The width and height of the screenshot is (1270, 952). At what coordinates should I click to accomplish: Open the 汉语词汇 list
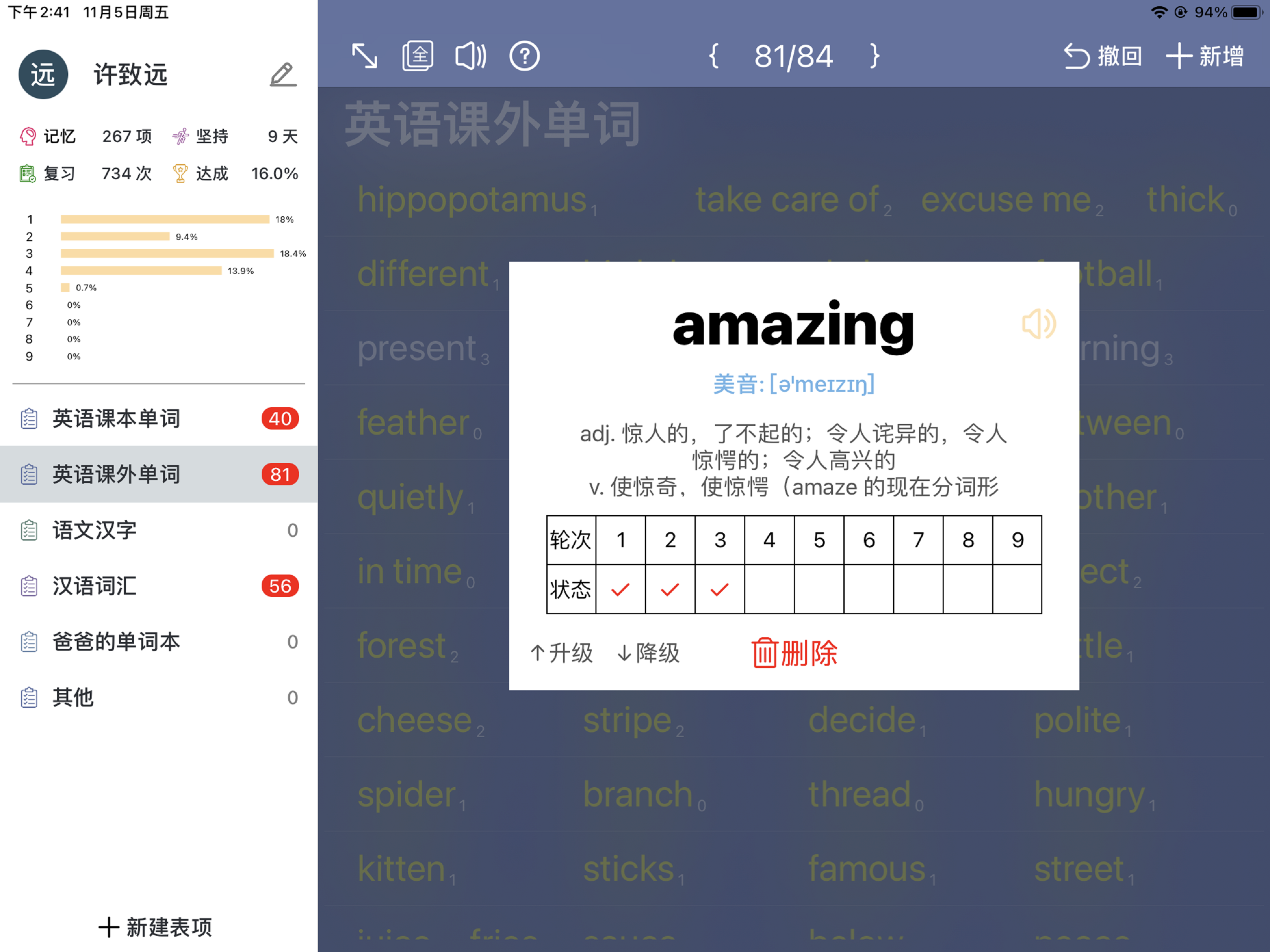159,586
